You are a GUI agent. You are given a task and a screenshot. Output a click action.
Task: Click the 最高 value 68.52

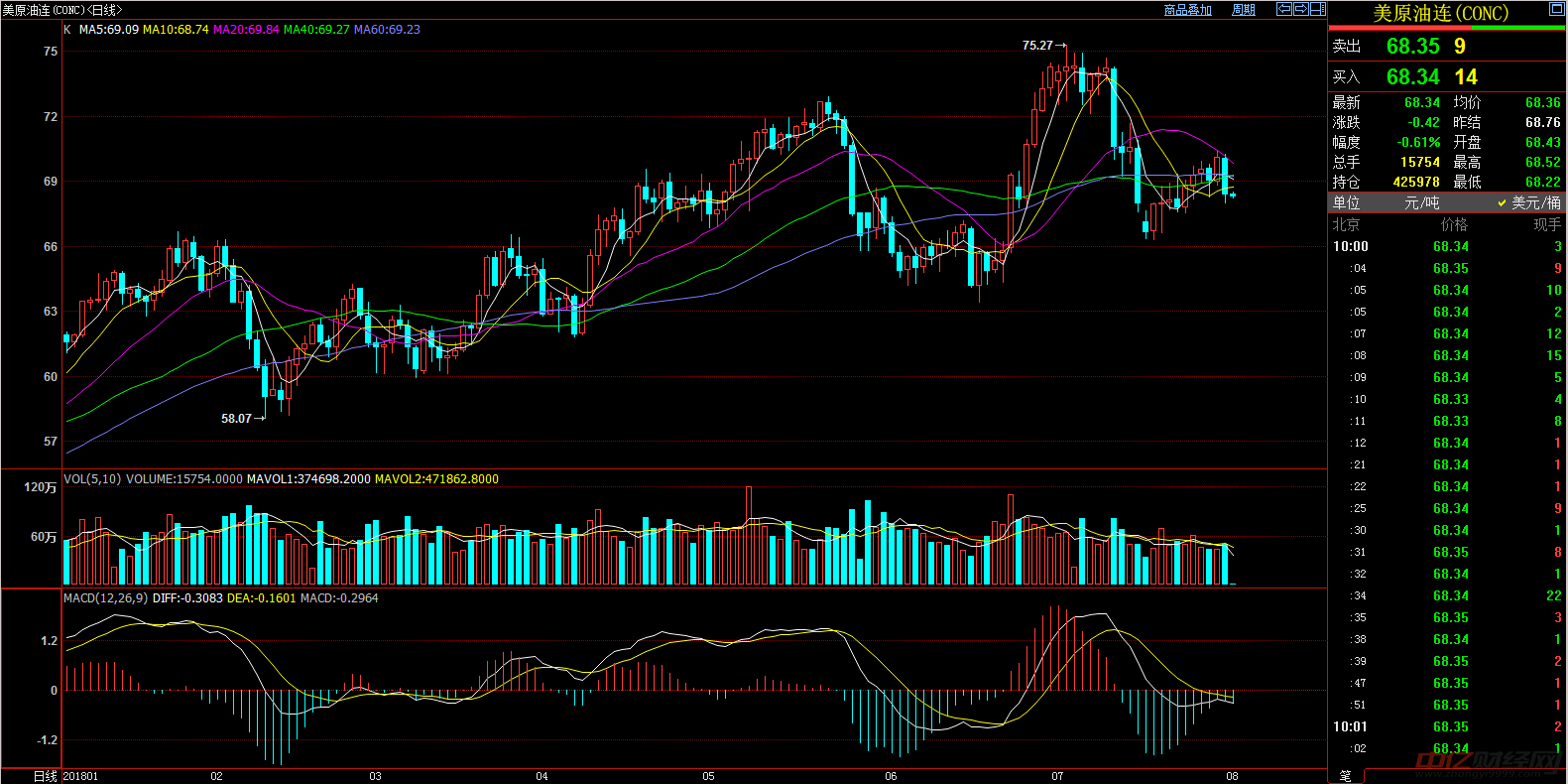click(x=1543, y=163)
